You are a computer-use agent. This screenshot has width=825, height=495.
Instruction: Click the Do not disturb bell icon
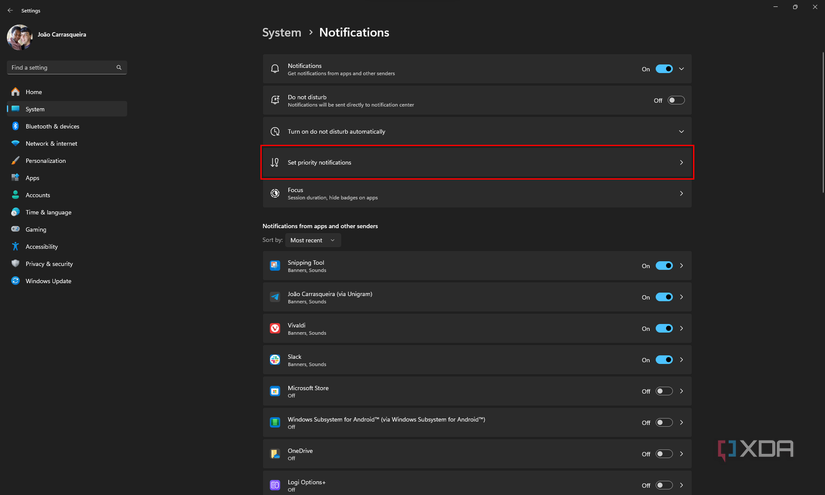[275, 100]
